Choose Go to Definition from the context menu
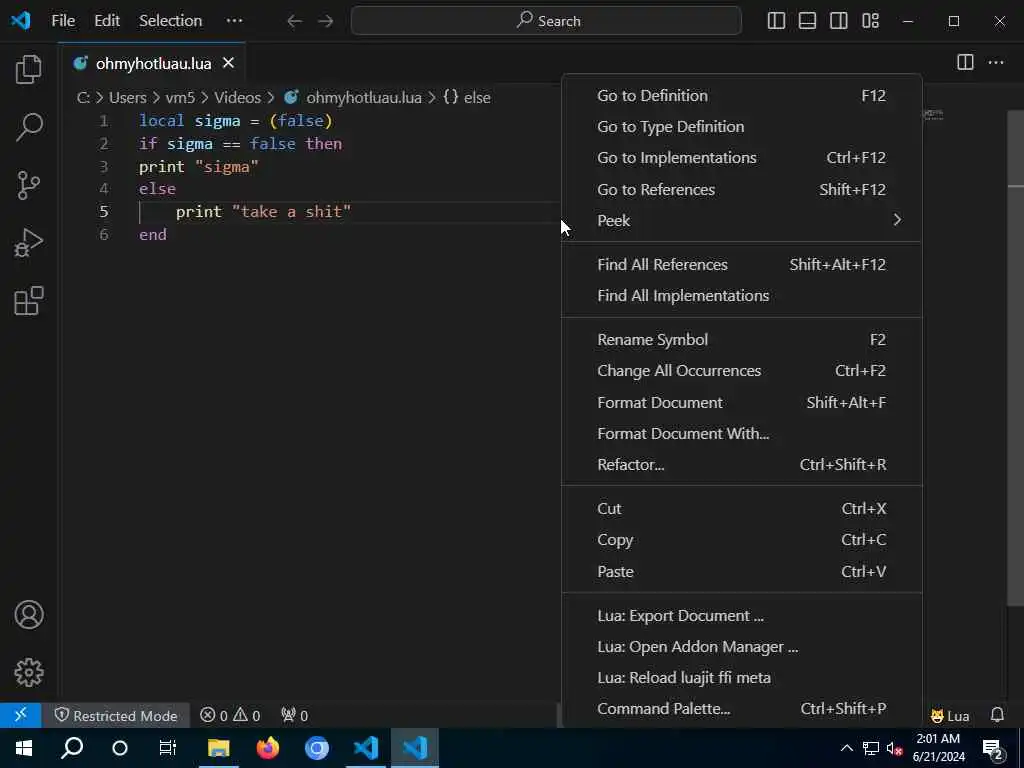This screenshot has height=768, width=1024. 742,95
